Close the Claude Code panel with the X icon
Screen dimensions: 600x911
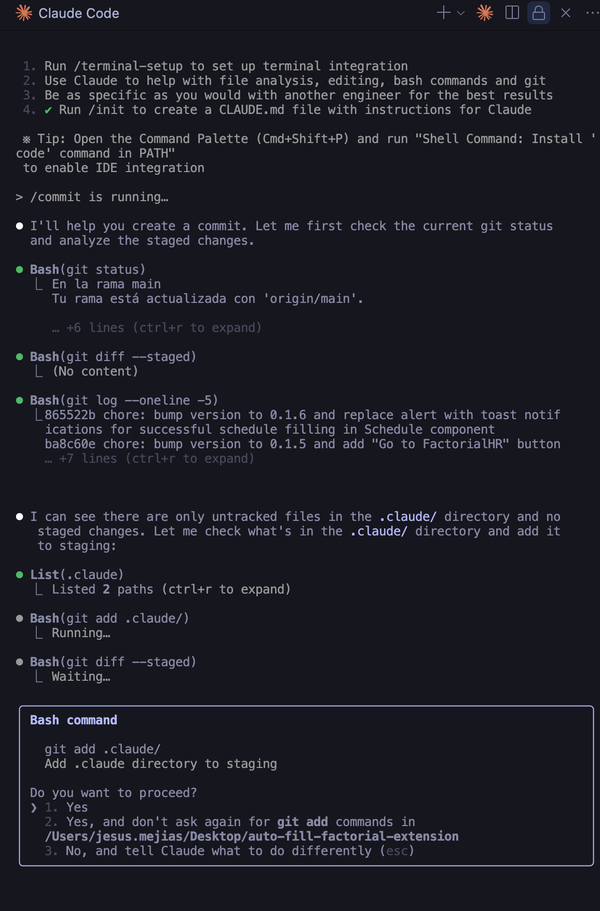tap(565, 13)
